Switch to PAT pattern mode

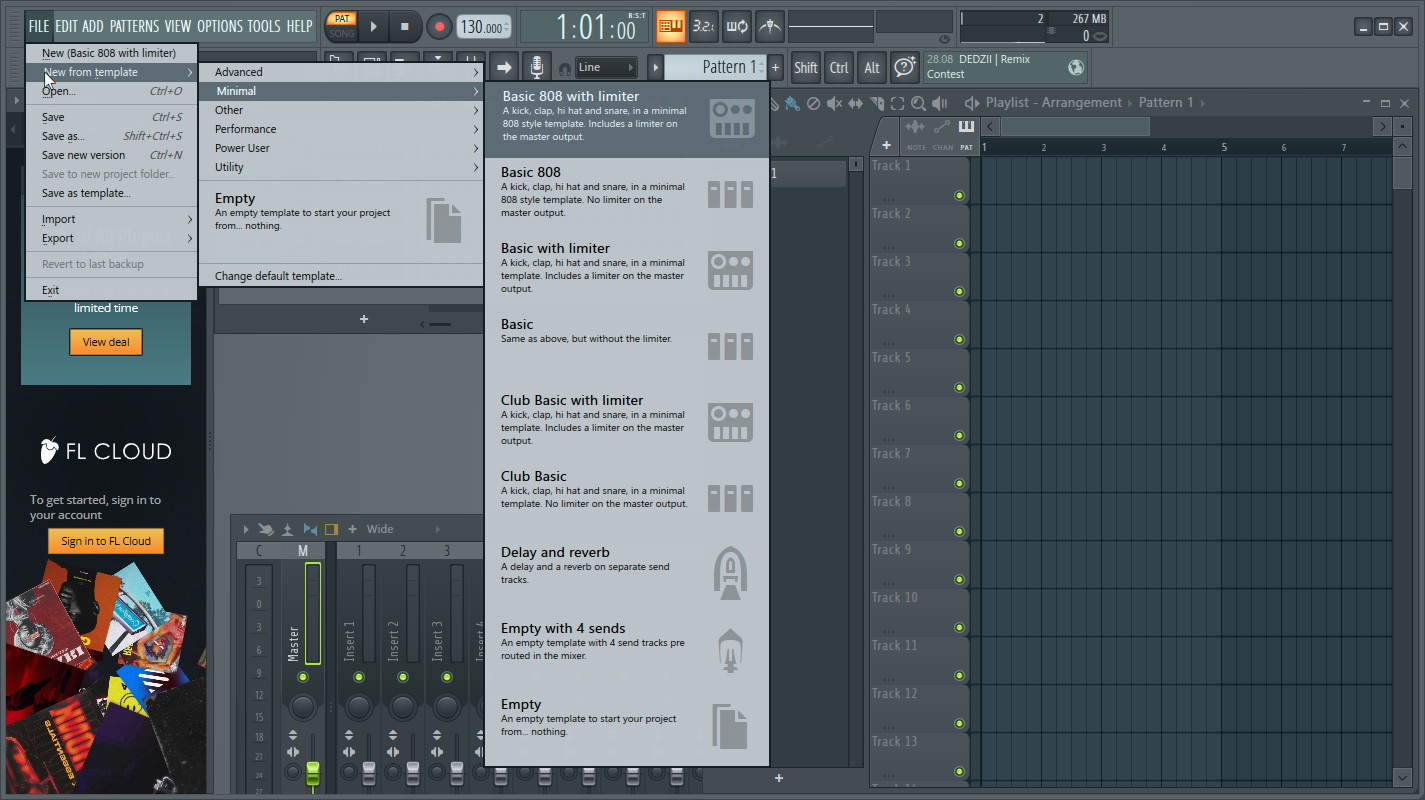[342, 19]
